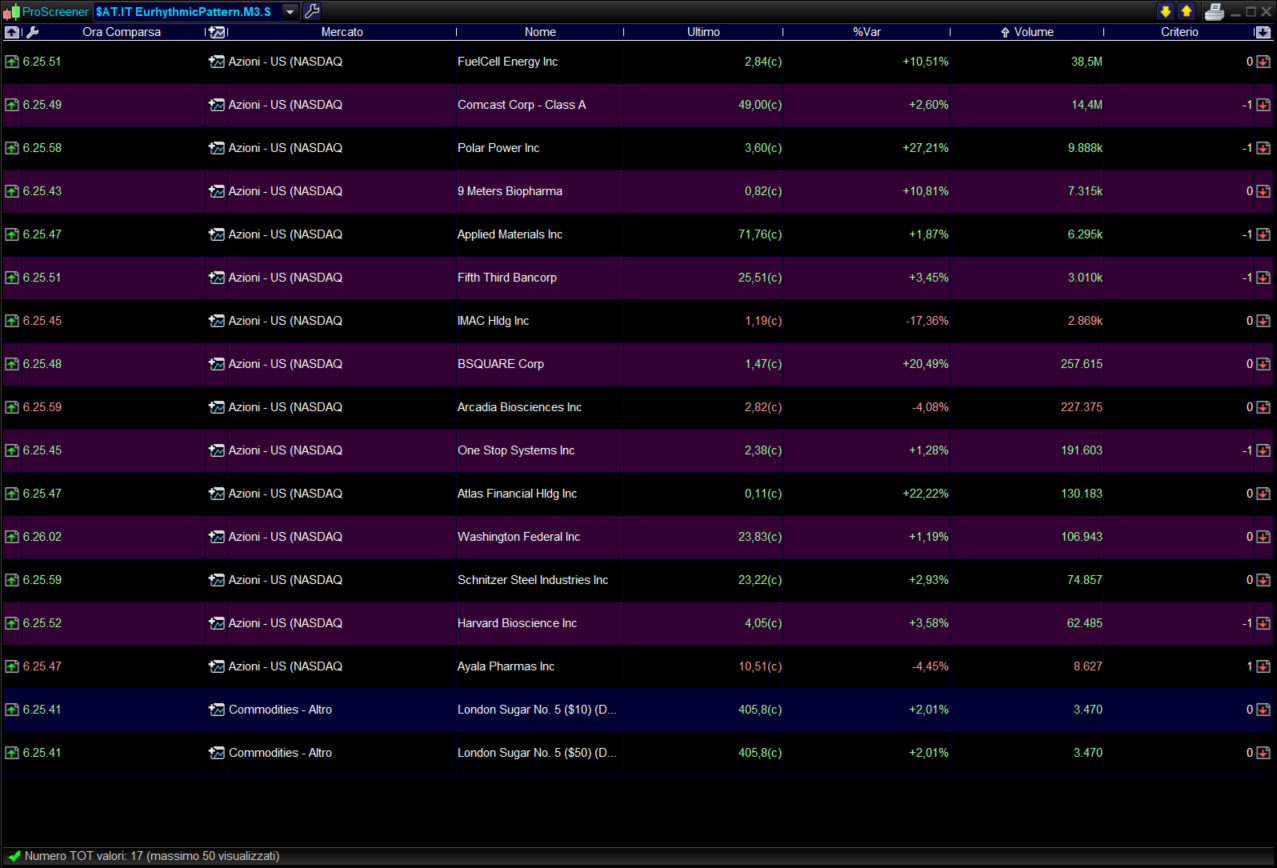Sort by the Ultimo column header
This screenshot has width=1277, height=868.
(703, 32)
